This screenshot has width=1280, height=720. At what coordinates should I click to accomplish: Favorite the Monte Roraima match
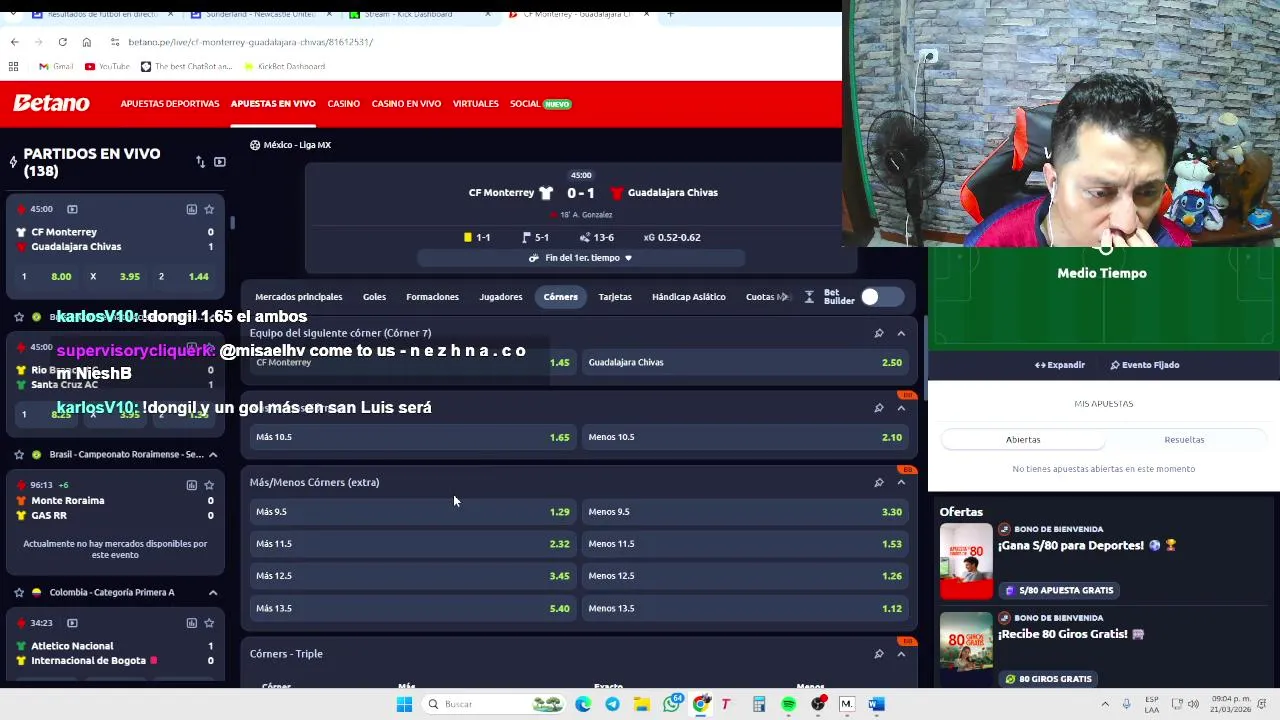point(209,485)
